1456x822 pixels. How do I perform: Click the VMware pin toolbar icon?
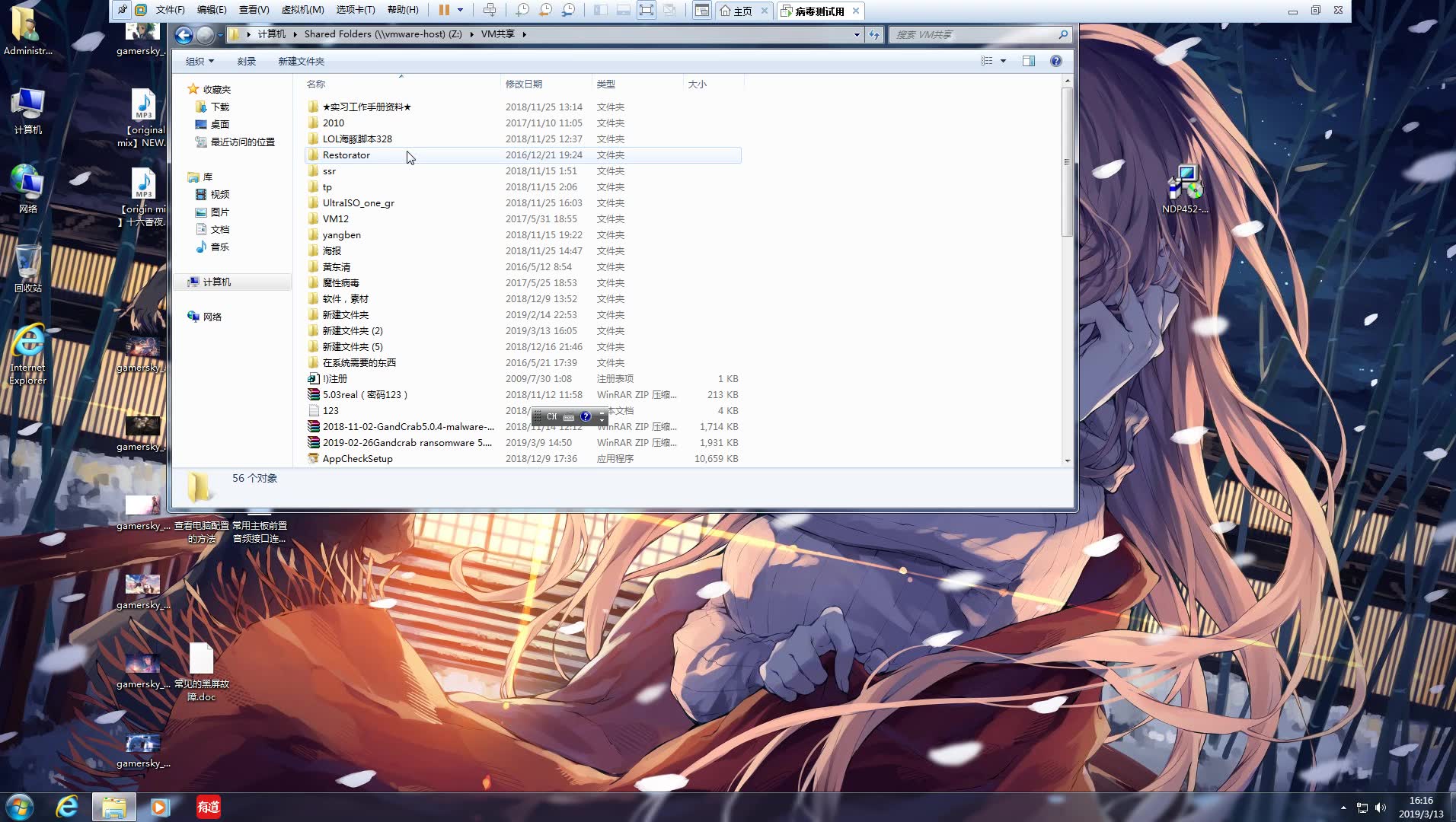tap(122, 10)
